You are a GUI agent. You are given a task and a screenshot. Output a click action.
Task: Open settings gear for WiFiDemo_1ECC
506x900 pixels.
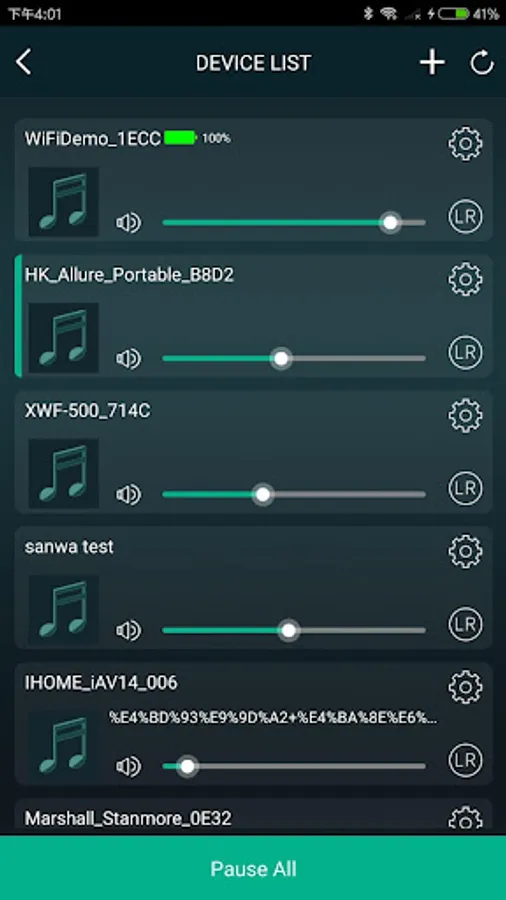[x=465, y=143]
